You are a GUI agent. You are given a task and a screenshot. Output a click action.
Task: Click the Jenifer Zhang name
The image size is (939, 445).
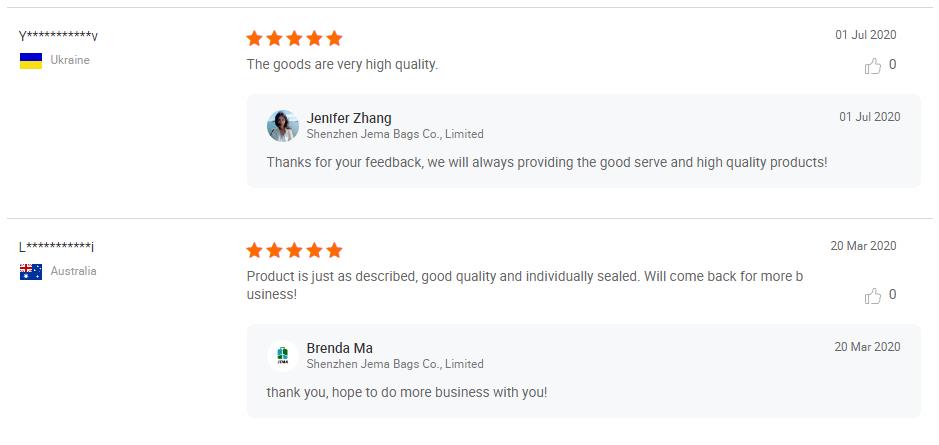pos(349,118)
